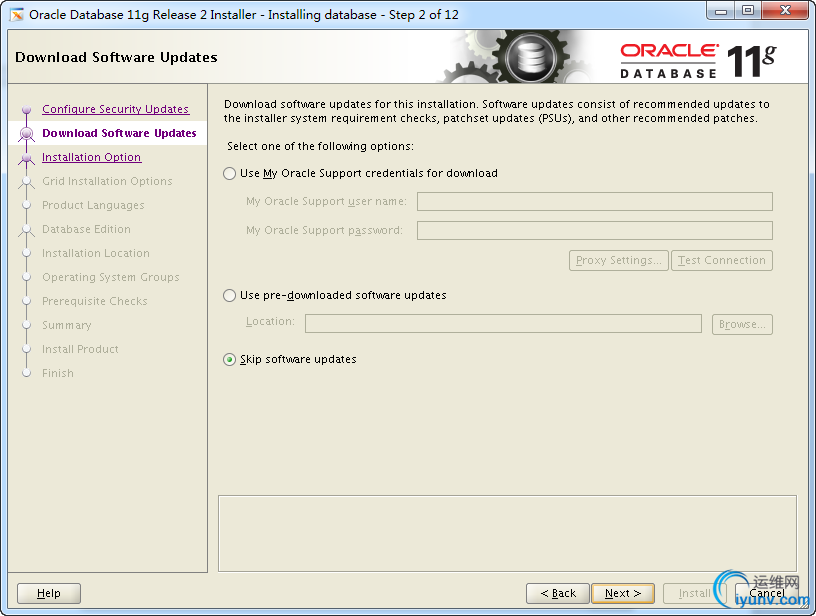The image size is (816, 616).
Task: Click the Location path input field
Action: coord(503,324)
